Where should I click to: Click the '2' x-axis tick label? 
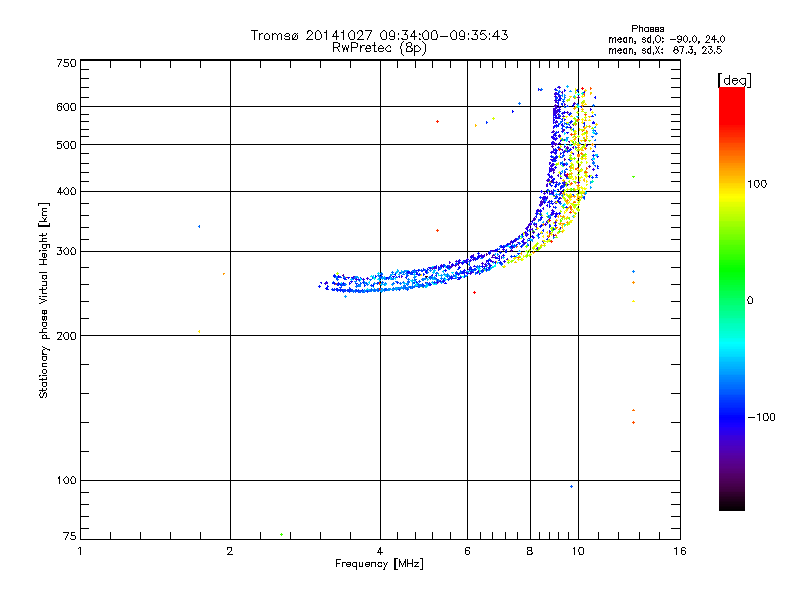tap(230, 551)
